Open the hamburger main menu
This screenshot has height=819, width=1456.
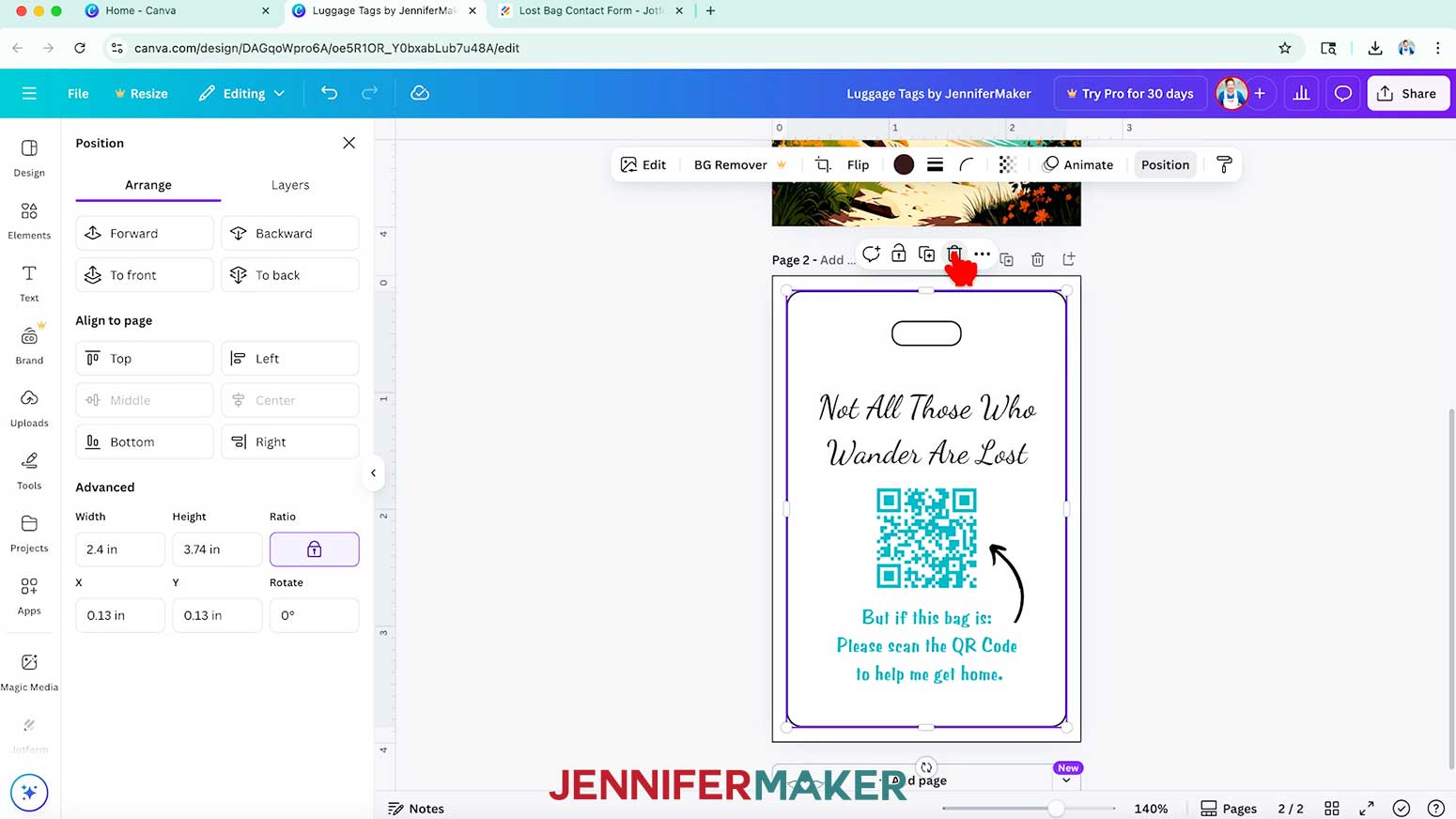tap(29, 93)
